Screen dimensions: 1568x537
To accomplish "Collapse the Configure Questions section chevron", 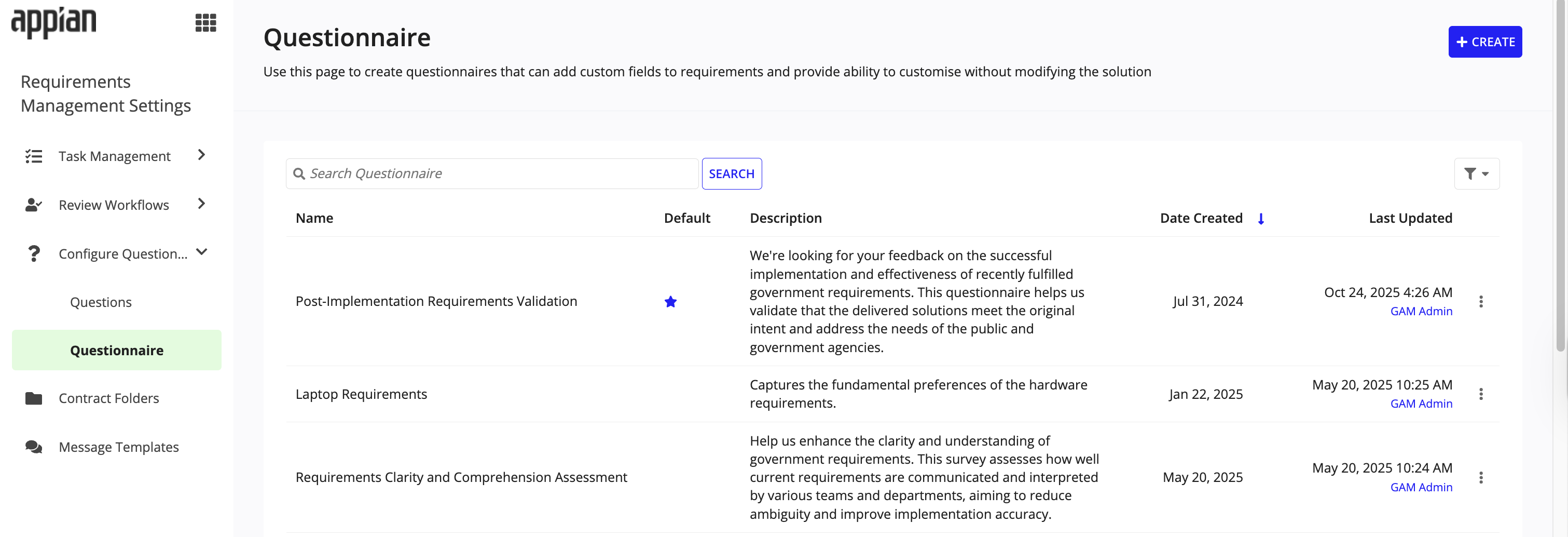I will [201, 252].
